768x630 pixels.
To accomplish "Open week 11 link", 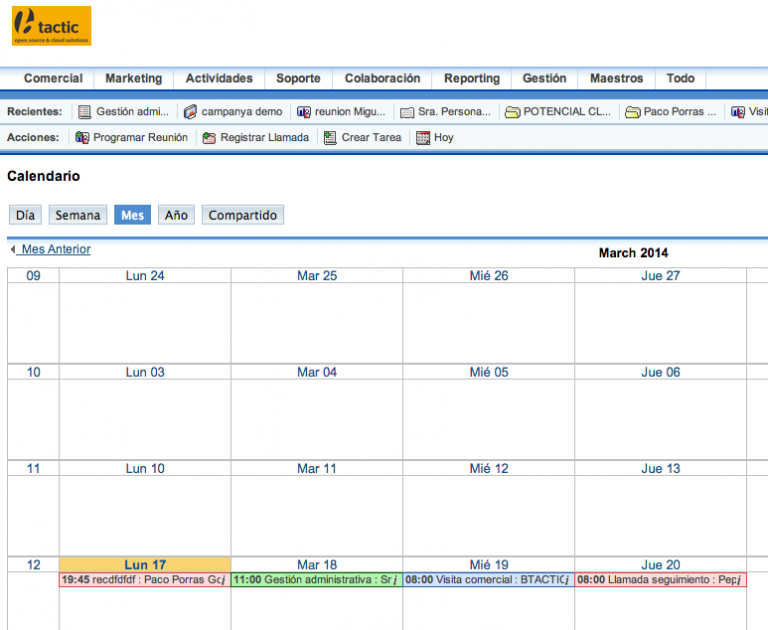I will (x=33, y=469).
